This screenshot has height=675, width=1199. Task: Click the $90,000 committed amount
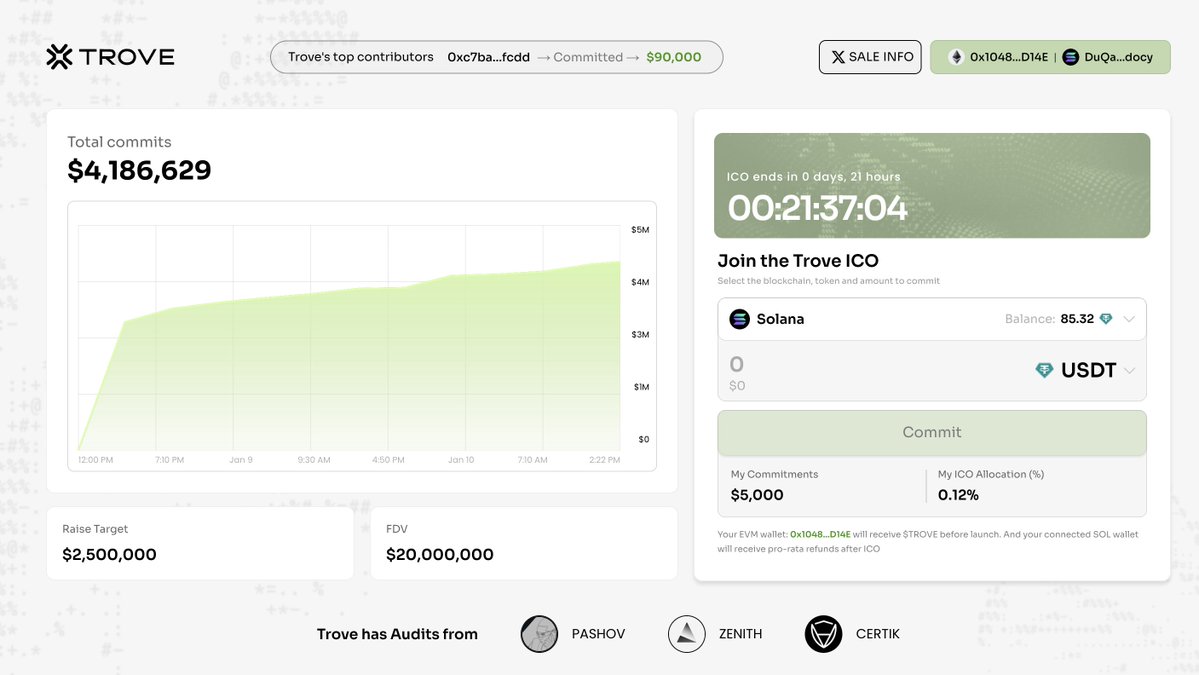[674, 57]
